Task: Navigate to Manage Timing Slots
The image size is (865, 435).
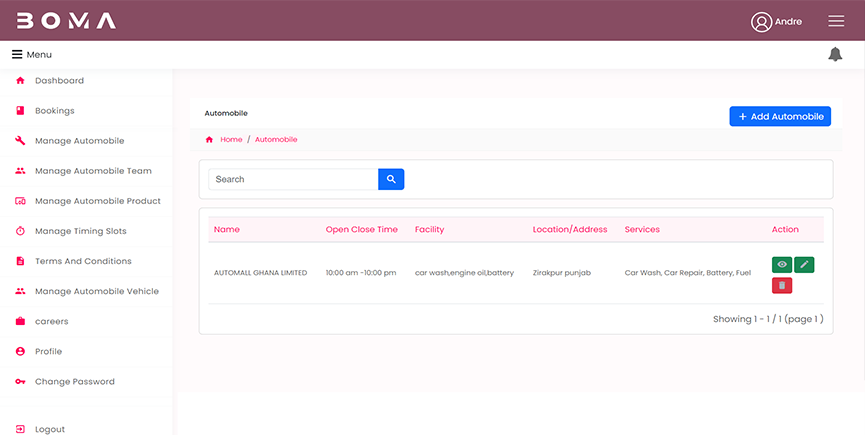Action: [x=80, y=231]
